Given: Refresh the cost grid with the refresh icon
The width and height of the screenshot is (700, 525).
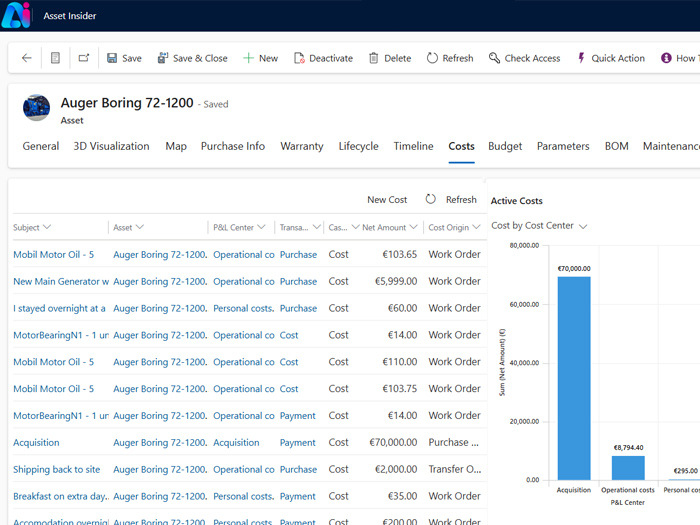Looking at the screenshot, I should (431, 199).
